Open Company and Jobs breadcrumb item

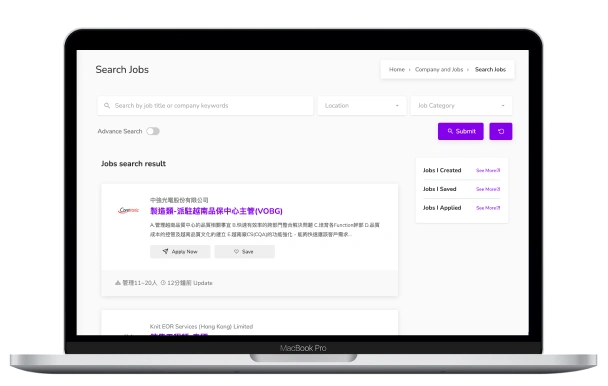439,69
